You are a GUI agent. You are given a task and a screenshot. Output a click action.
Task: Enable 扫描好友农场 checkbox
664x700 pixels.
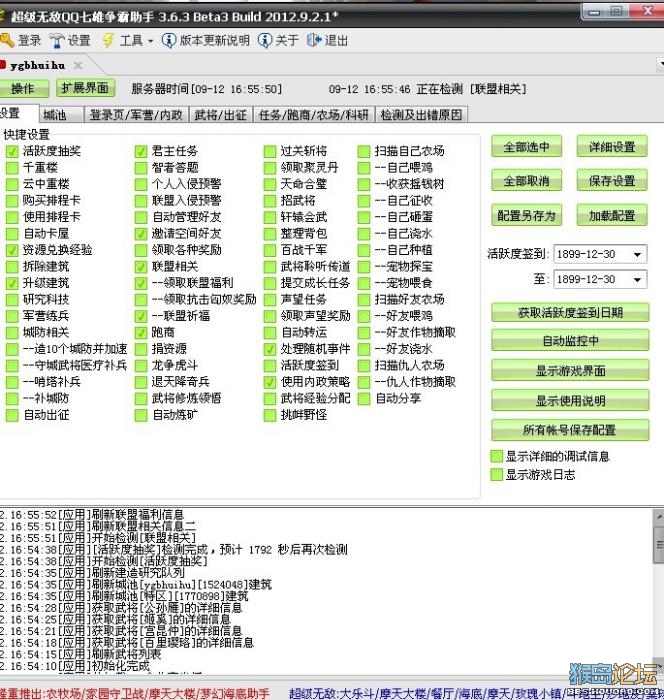coord(364,300)
